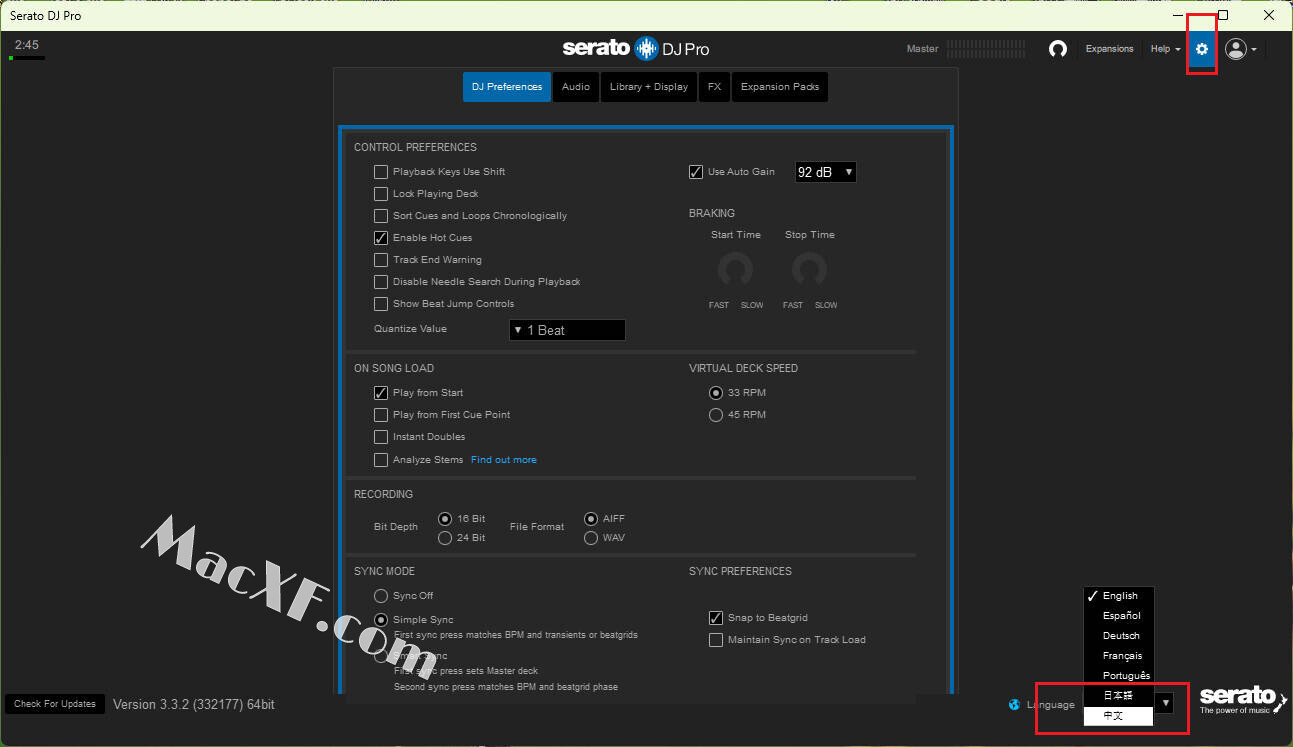Click the headphone support icon
1293x747 pixels.
click(x=1058, y=49)
